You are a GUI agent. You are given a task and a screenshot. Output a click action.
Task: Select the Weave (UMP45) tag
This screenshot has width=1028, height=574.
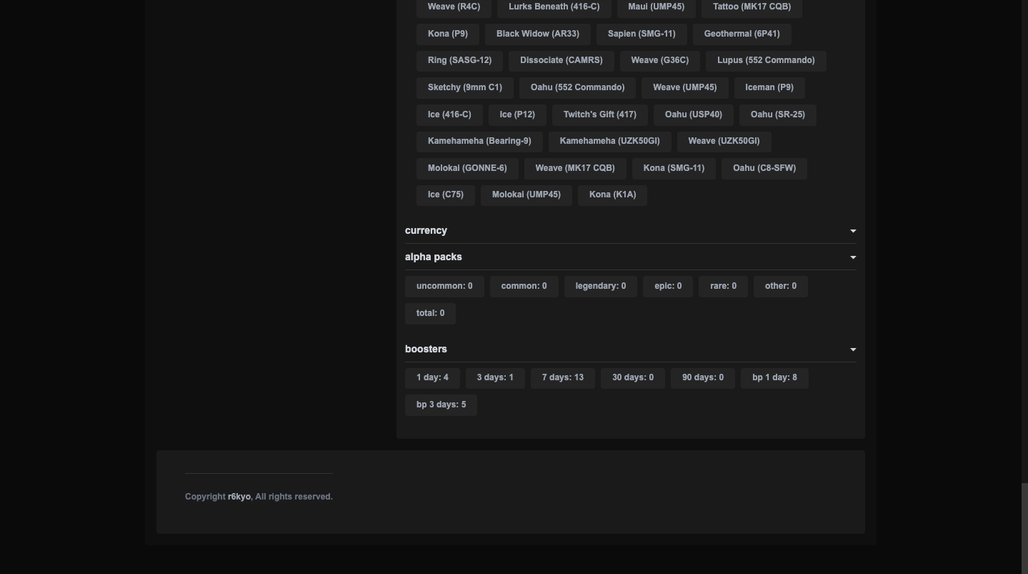684,88
